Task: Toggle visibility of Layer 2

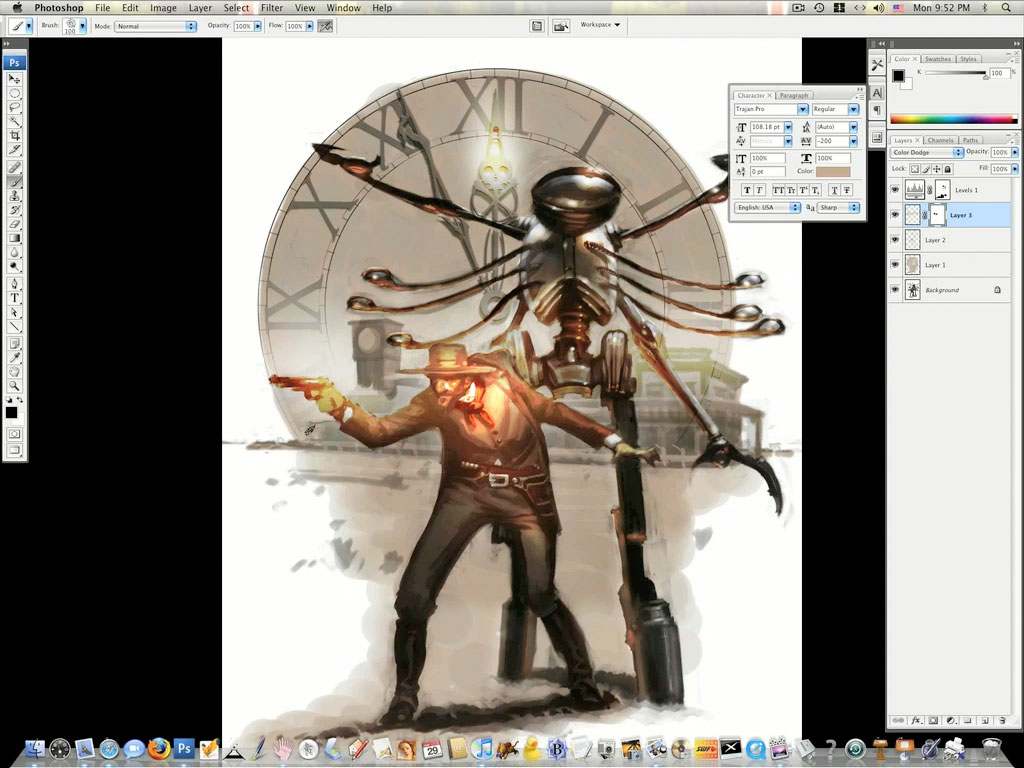Action: (x=895, y=240)
